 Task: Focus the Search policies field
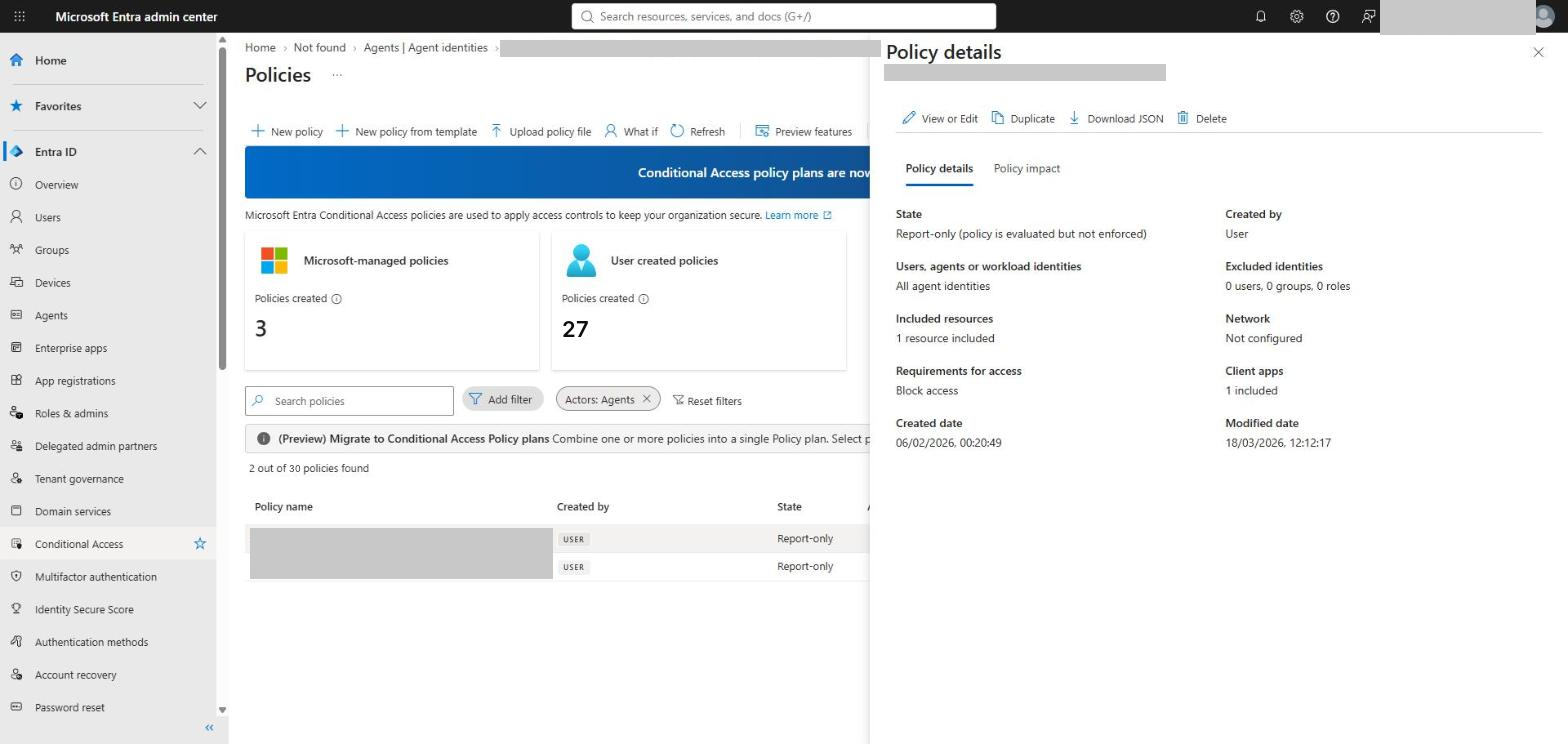coord(349,401)
